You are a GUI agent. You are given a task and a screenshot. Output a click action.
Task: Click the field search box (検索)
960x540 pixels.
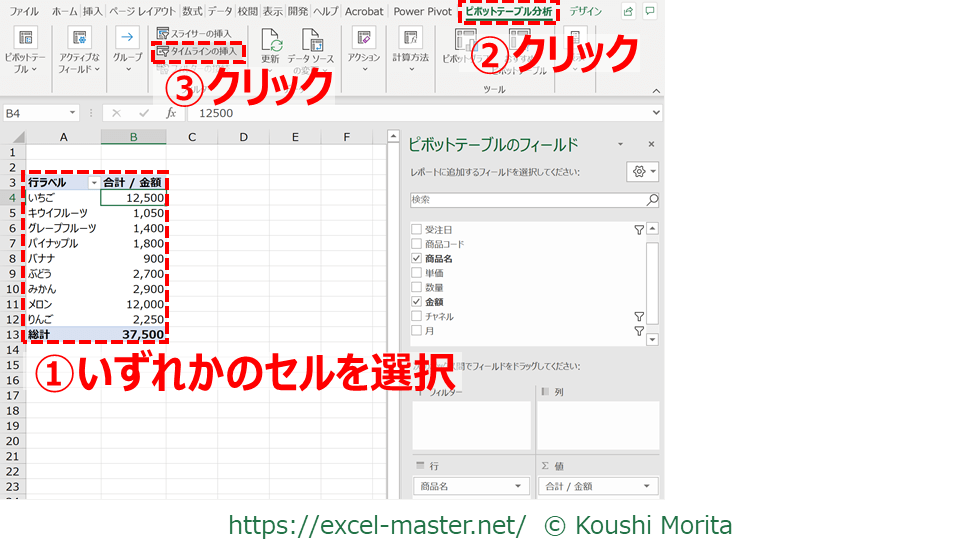(527, 200)
